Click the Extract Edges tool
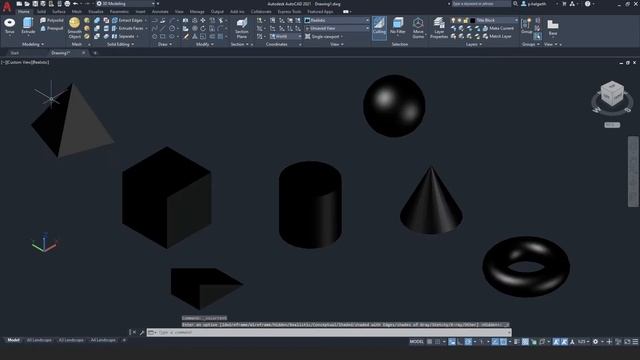 (127, 20)
